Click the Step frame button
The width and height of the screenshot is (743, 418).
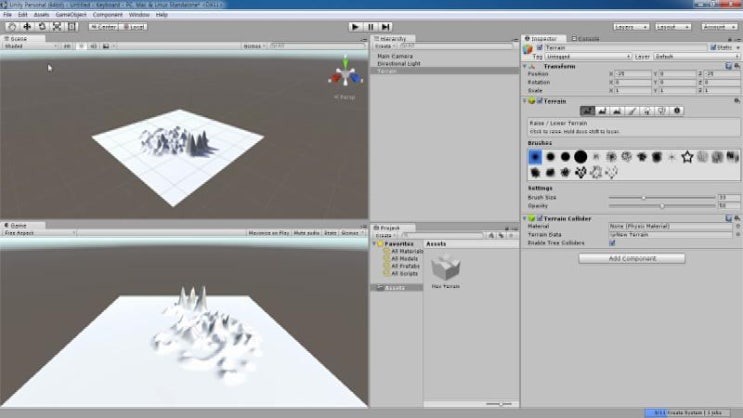tap(386, 27)
